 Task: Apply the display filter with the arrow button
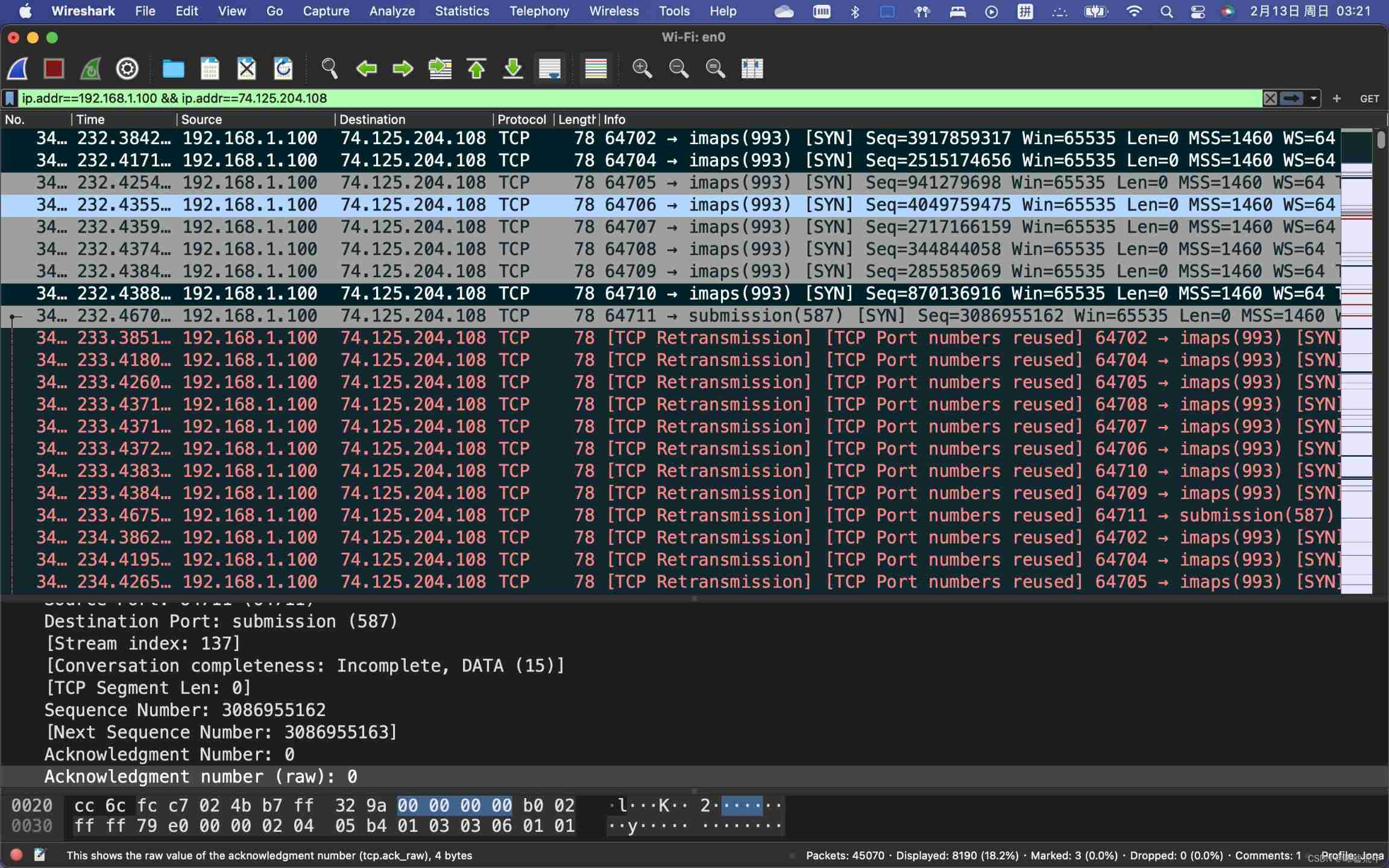tap(1291, 98)
